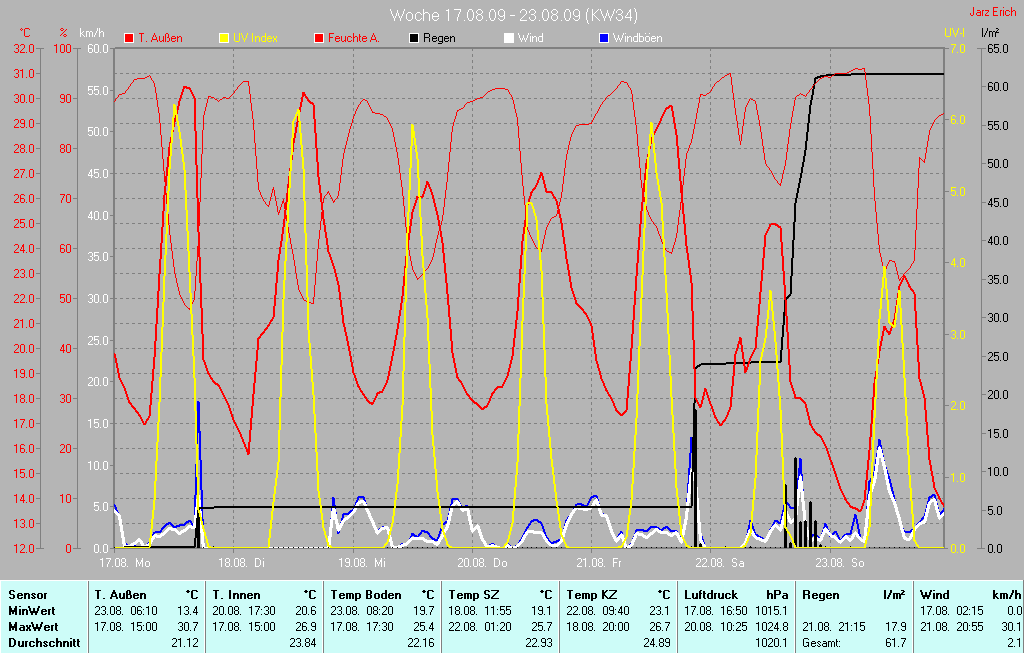Click the Temp SZ column header
Image resolution: width=1024 pixels, height=653 pixels.
(x=473, y=595)
